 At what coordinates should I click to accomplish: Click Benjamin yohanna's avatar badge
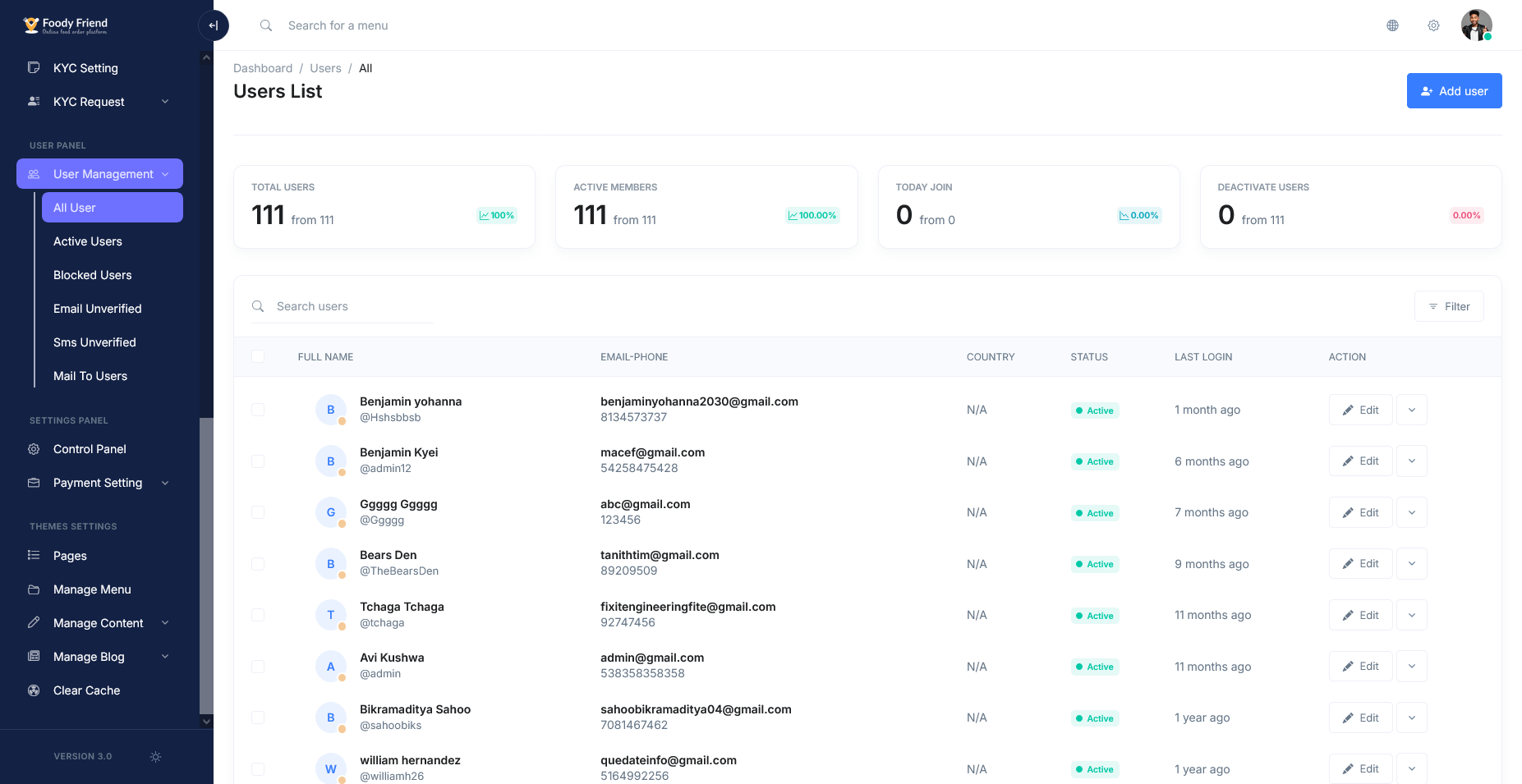pyautogui.click(x=331, y=410)
